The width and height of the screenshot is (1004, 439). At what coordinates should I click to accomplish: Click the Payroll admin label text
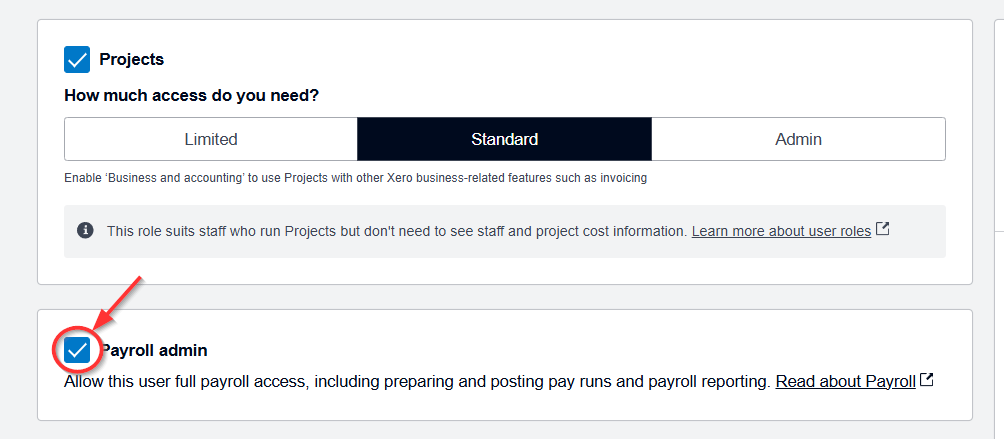coord(154,351)
